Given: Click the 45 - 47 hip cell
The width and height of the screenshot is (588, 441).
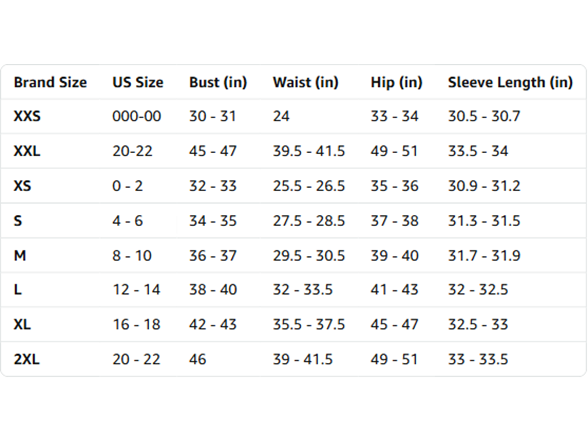Looking at the screenshot, I should click(394, 324).
